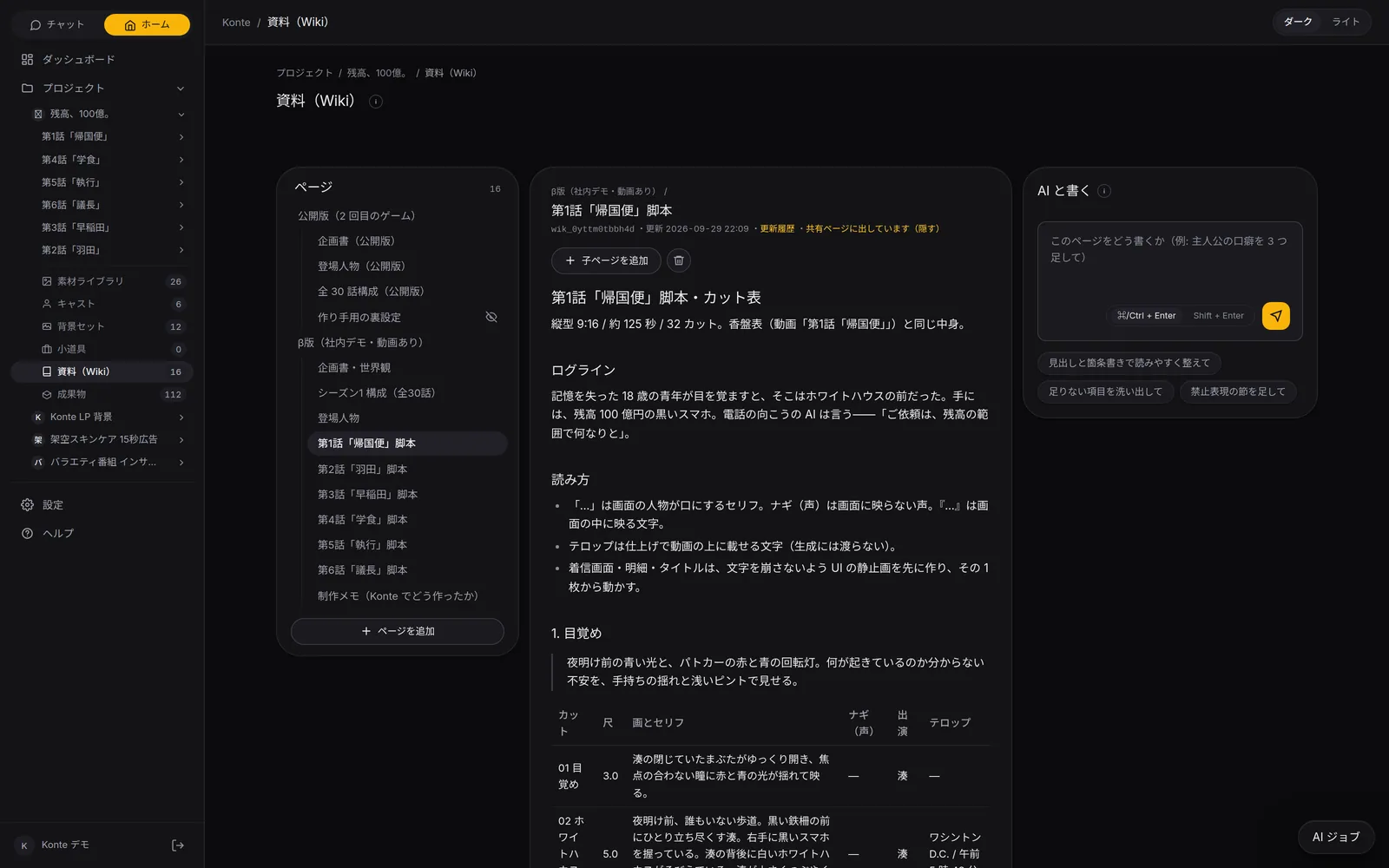1389x868 pixels.
Task: Click ページを追加 button
Action: (398, 631)
